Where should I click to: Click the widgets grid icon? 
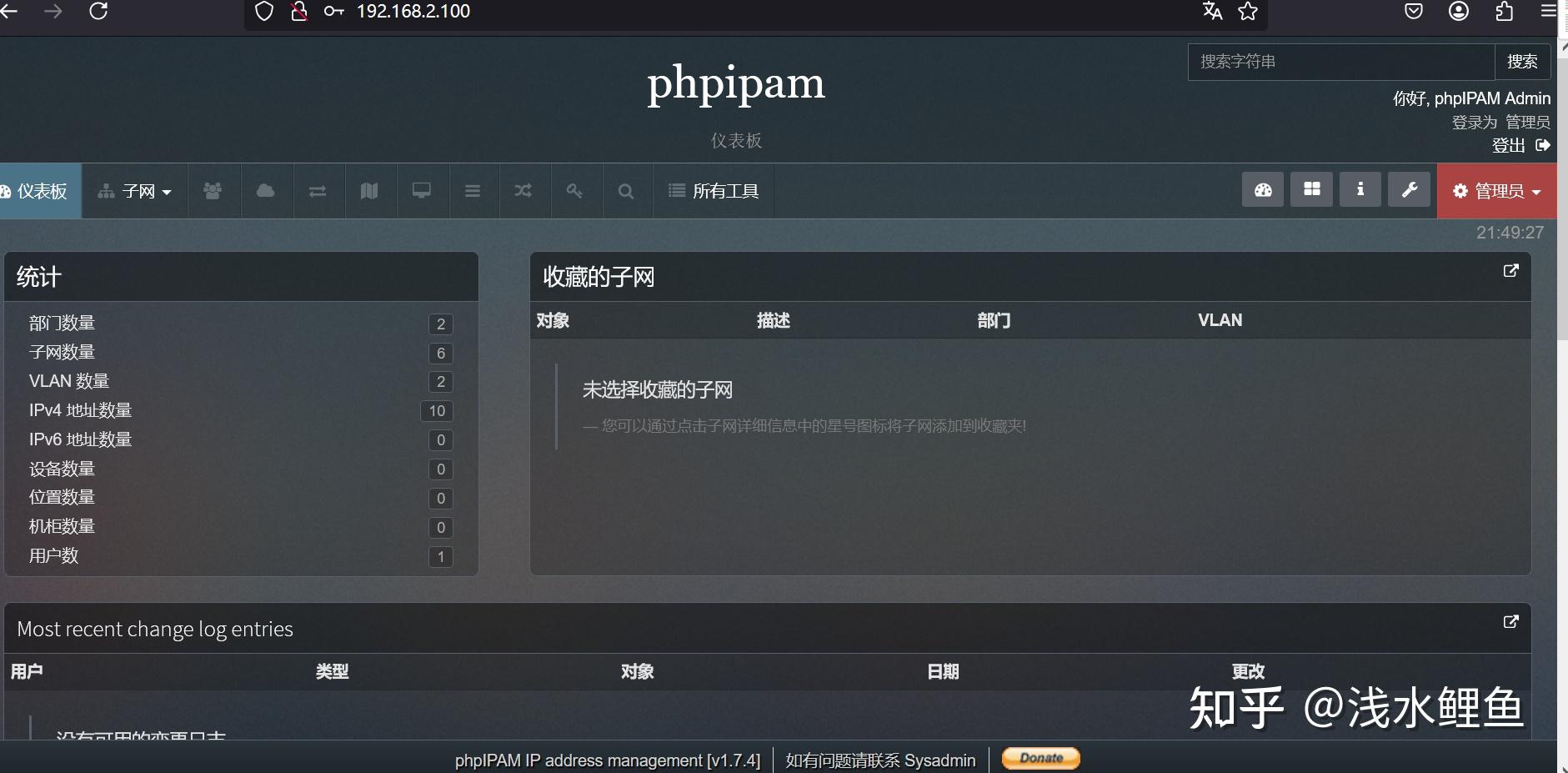[x=1311, y=189]
